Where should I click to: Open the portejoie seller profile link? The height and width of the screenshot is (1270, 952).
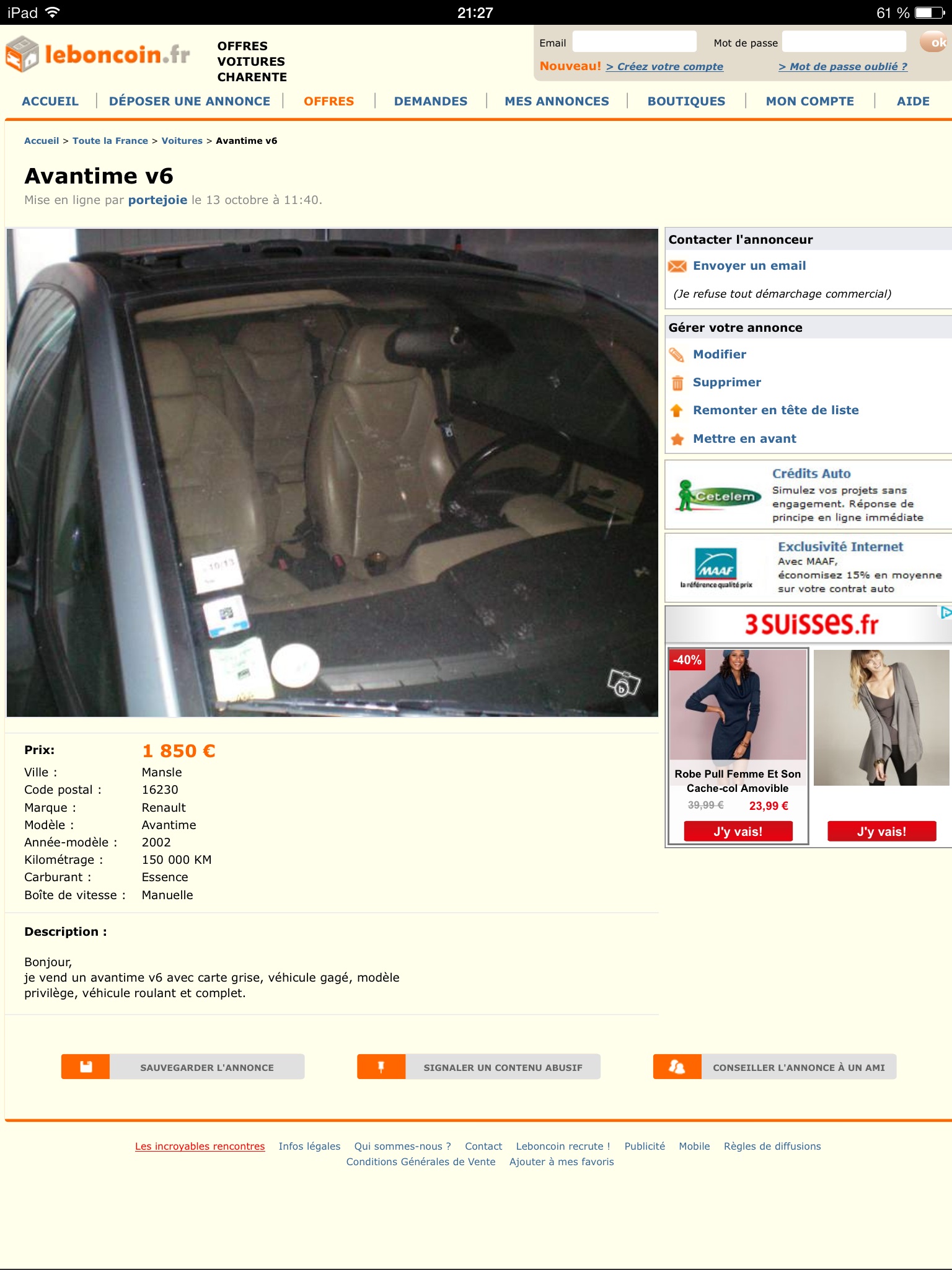(x=157, y=200)
